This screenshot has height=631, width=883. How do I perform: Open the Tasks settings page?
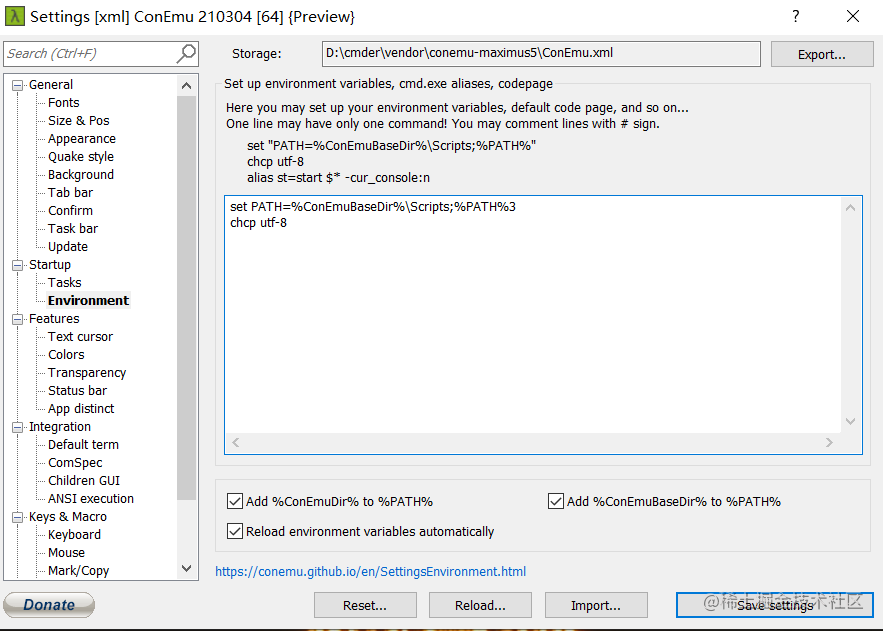click(x=64, y=283)
